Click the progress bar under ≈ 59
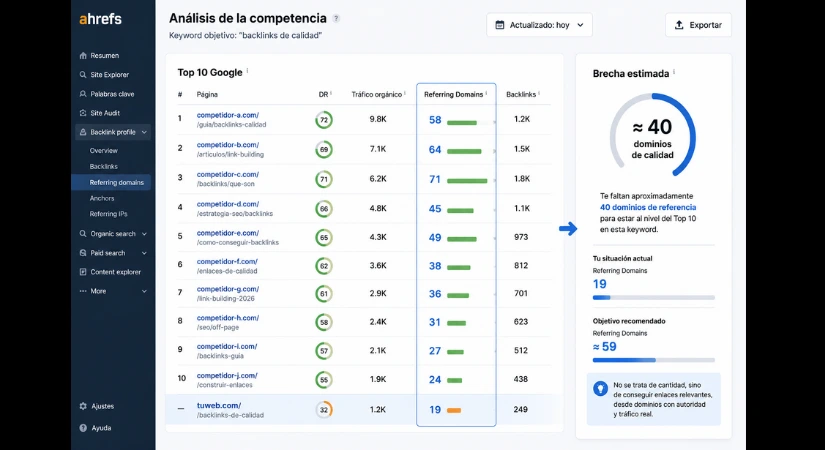Screen dimensions: 825x450 pos(653,361)
